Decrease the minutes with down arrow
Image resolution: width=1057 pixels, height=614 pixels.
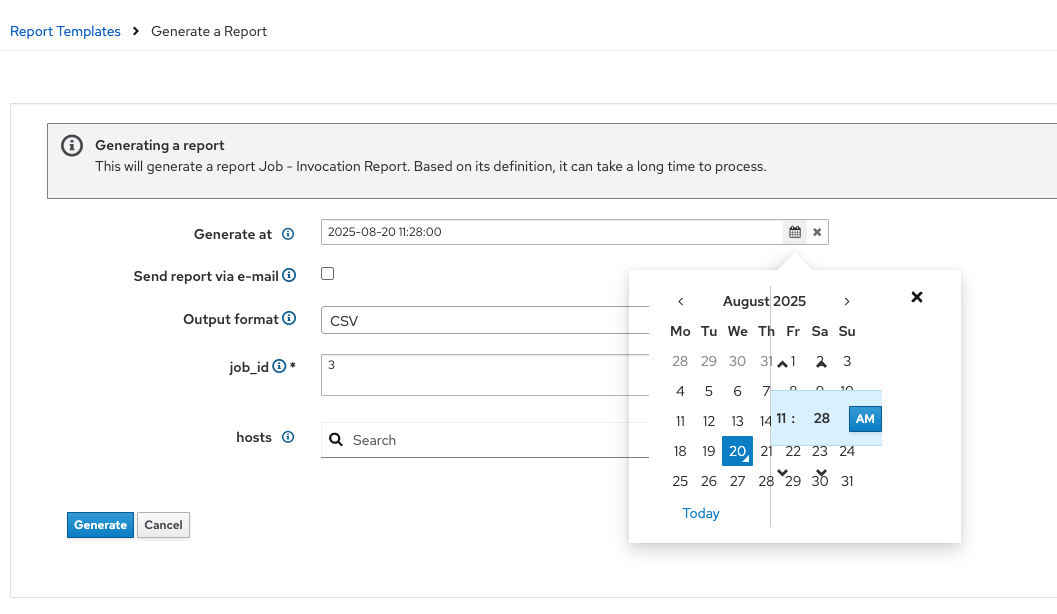pyautogui.click(x=821, y=472)
